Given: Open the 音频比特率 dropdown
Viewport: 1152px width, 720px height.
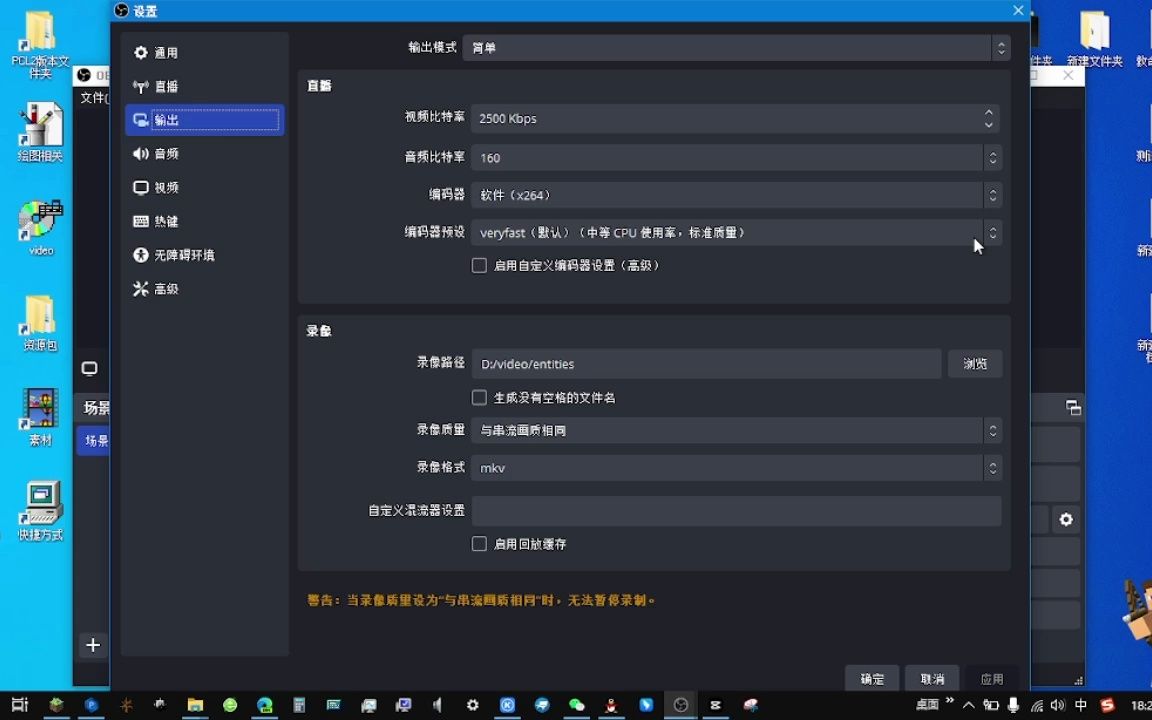Looking at the screenshot, I should pos(736,157).
